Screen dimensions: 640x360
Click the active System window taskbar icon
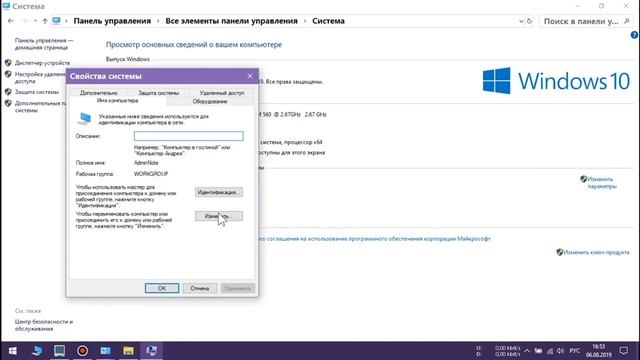[151, 351]
